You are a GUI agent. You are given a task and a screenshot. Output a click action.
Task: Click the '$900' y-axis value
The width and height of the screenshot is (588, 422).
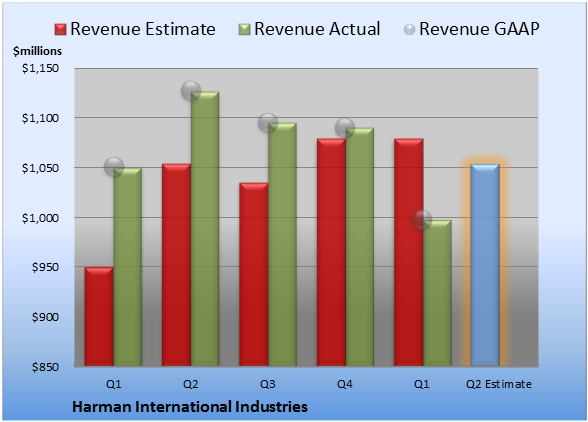coord(45,317)
